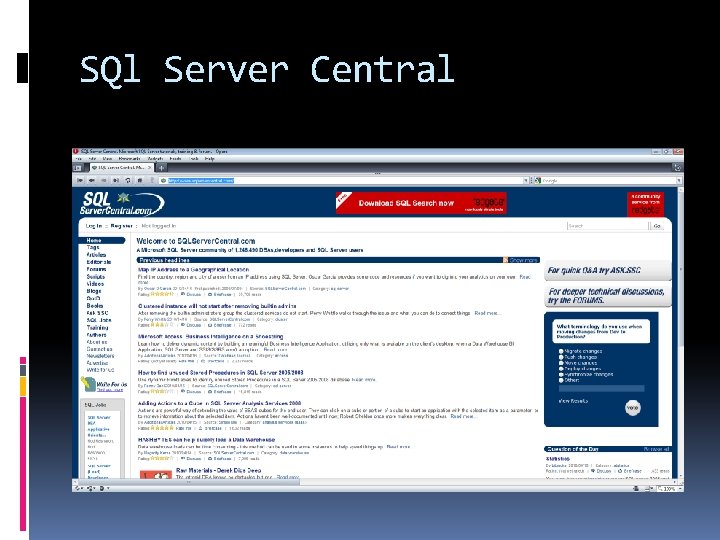The height and width of the screenshot is (540, 720).
Task: Open the View menu
Action: point(107,159)
